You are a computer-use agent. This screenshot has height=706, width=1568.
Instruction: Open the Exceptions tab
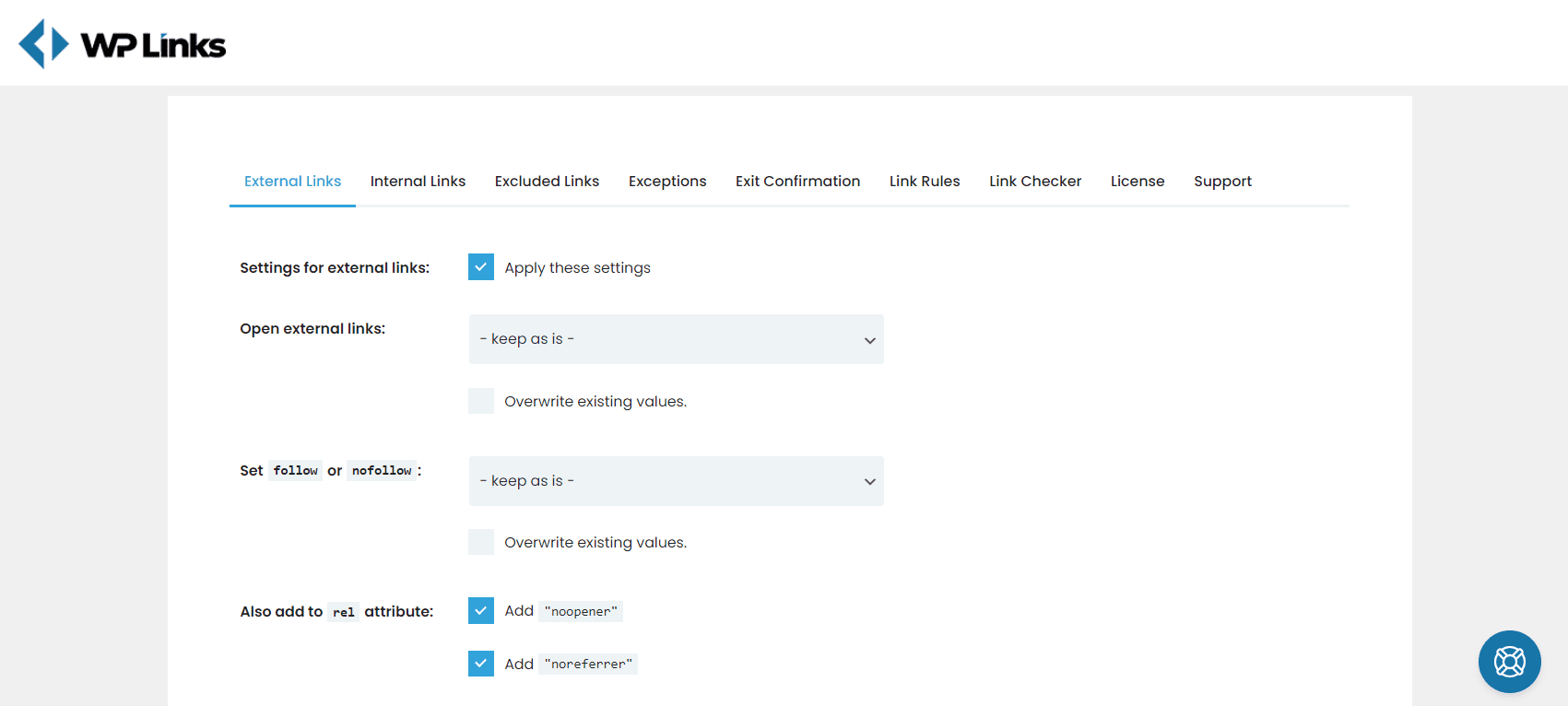point(667,182)
